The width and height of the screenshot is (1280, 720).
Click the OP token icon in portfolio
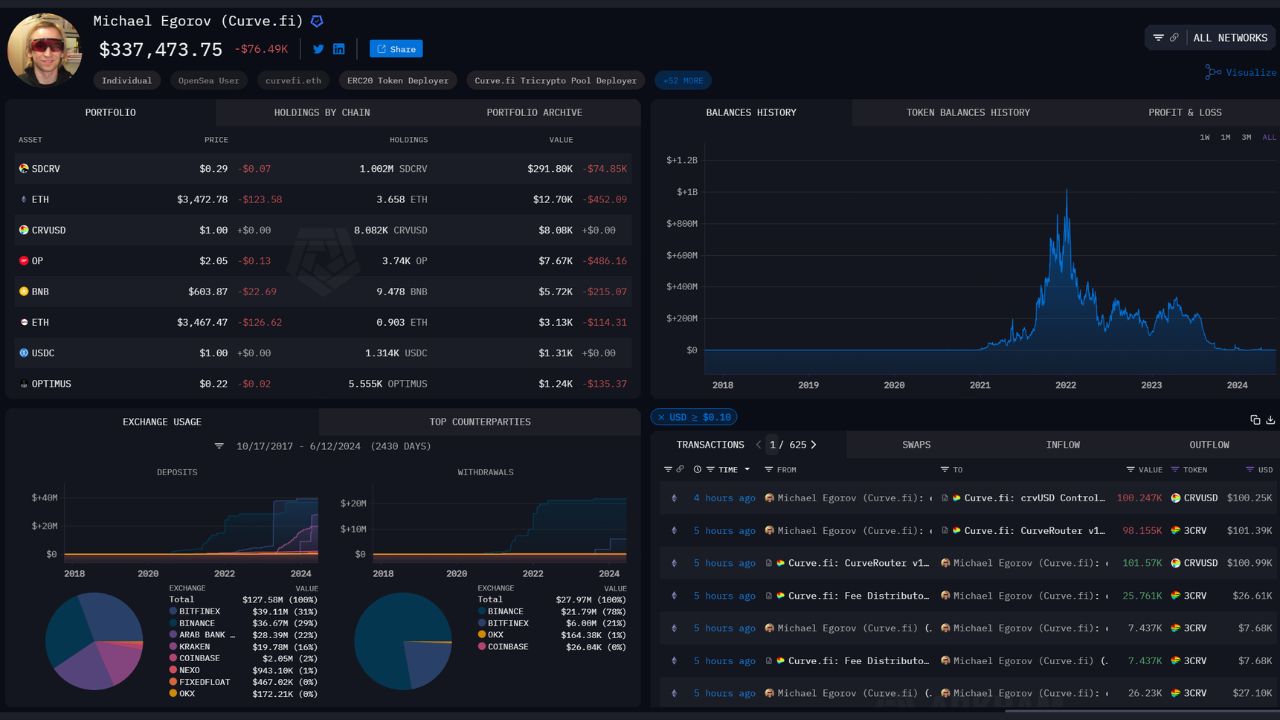click(x=24, y=261)
